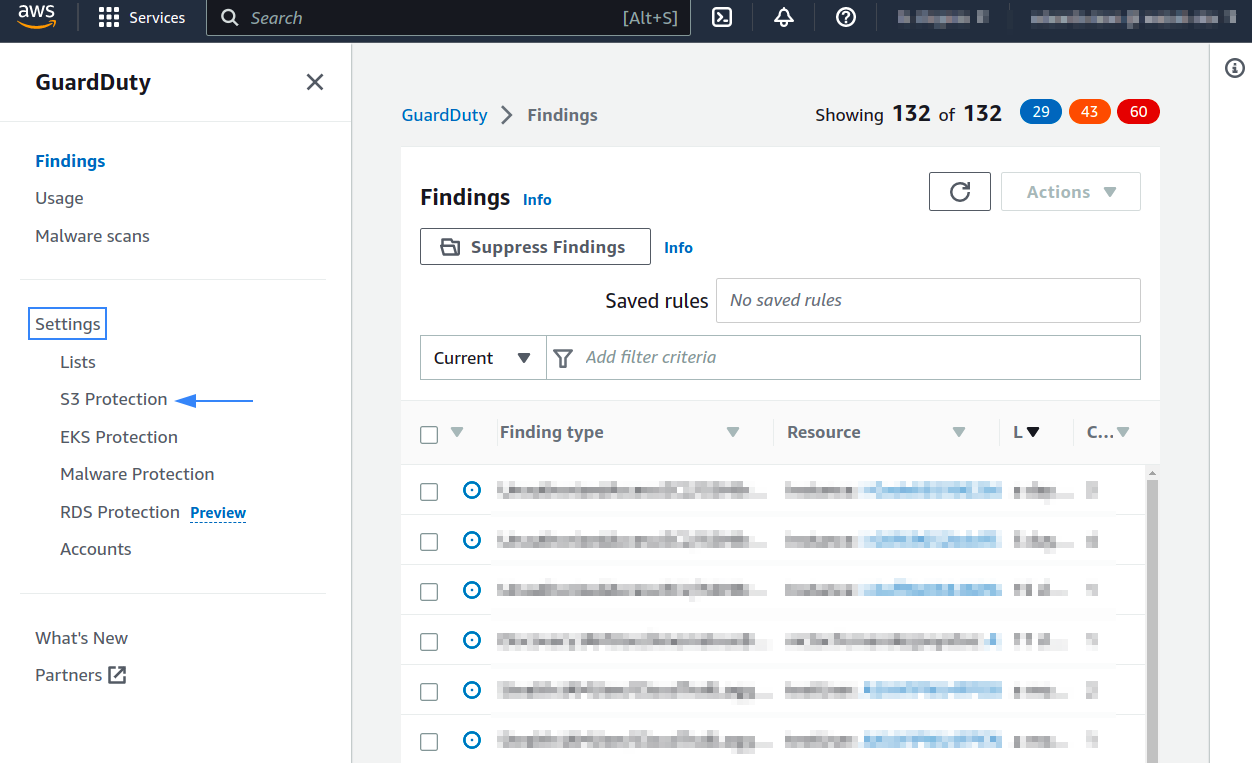The image size is (1252, 763).
Task: Click the severity icon of fifth finding row
Action: pyautogui.click(x=472, y=690)
